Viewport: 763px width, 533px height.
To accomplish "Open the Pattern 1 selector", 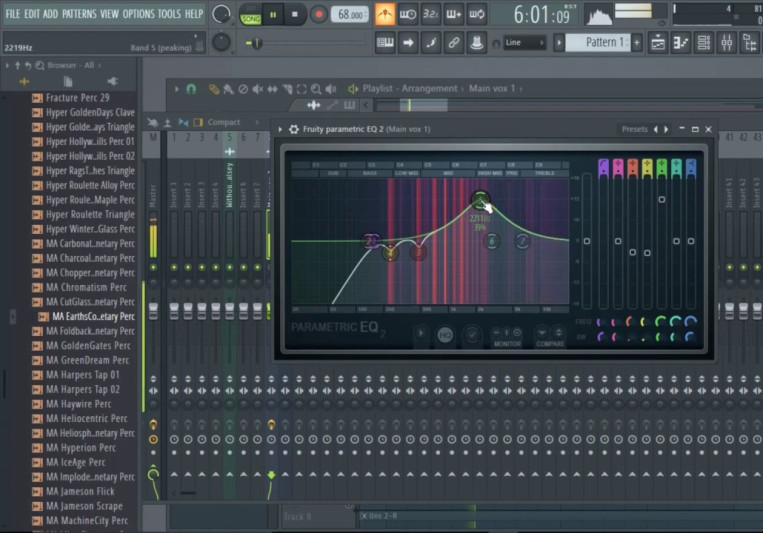I will click(x=598, y=43).
